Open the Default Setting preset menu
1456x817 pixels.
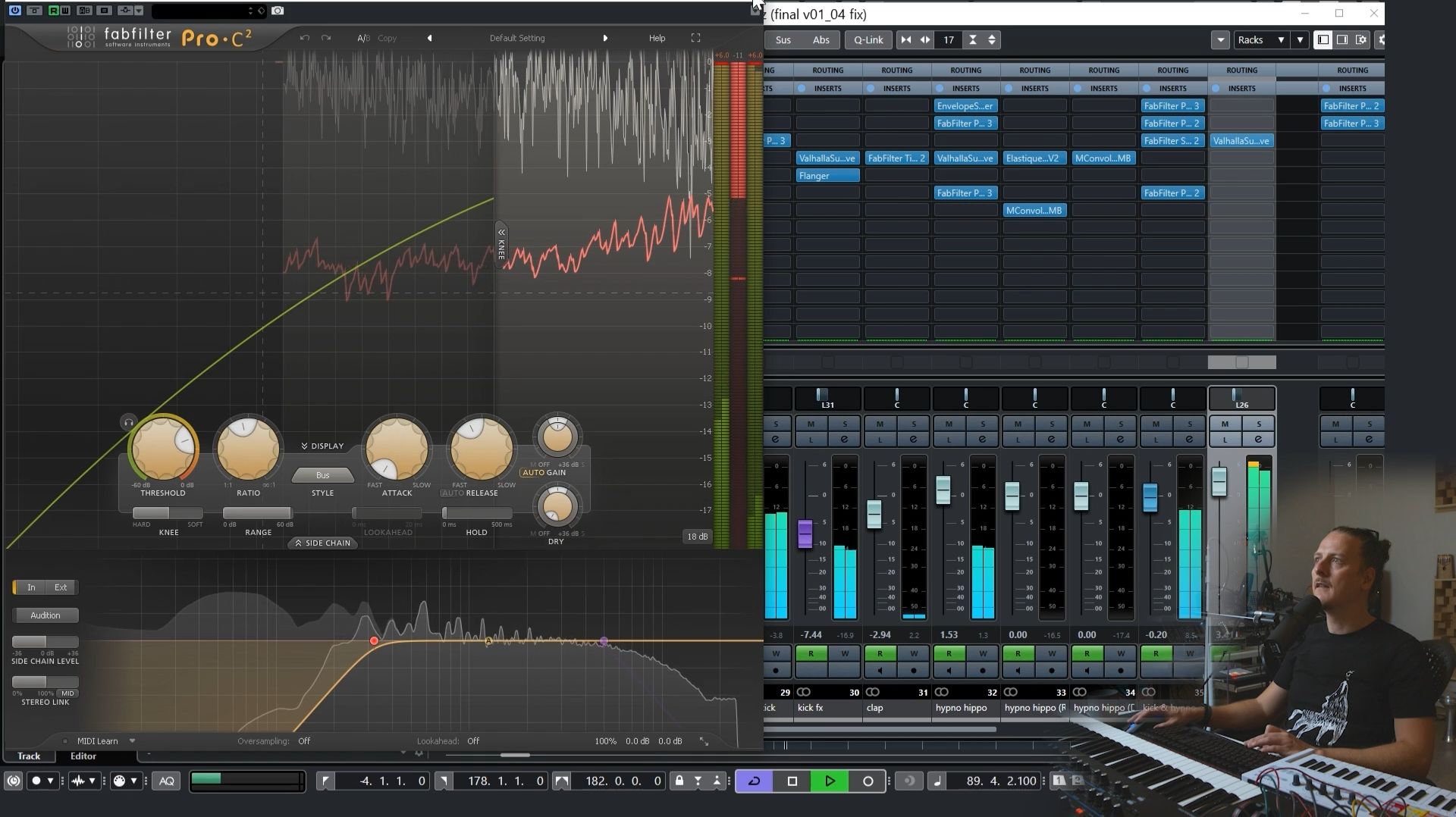(517, 38)
